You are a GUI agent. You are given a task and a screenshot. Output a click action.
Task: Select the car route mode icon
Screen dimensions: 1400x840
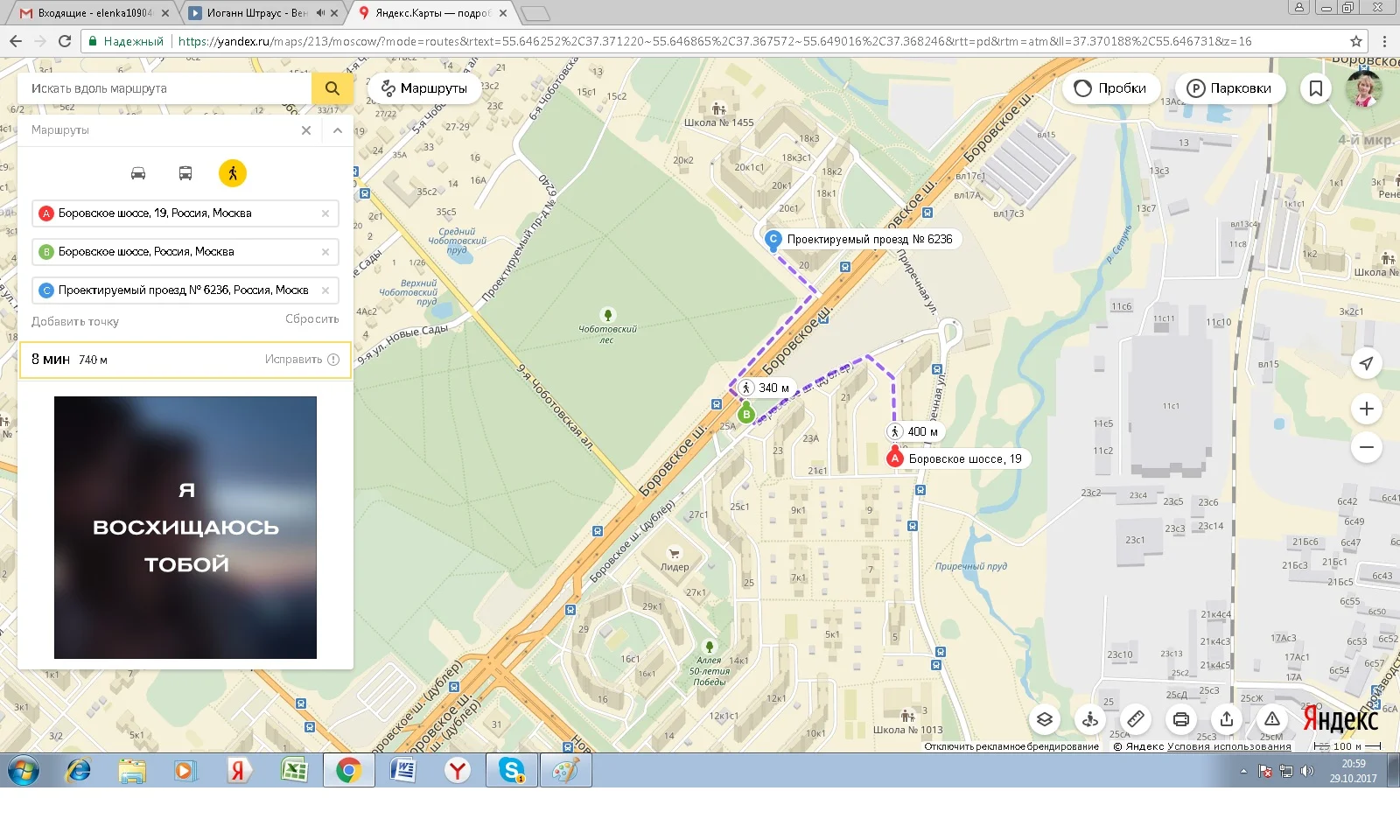[138, 173]
